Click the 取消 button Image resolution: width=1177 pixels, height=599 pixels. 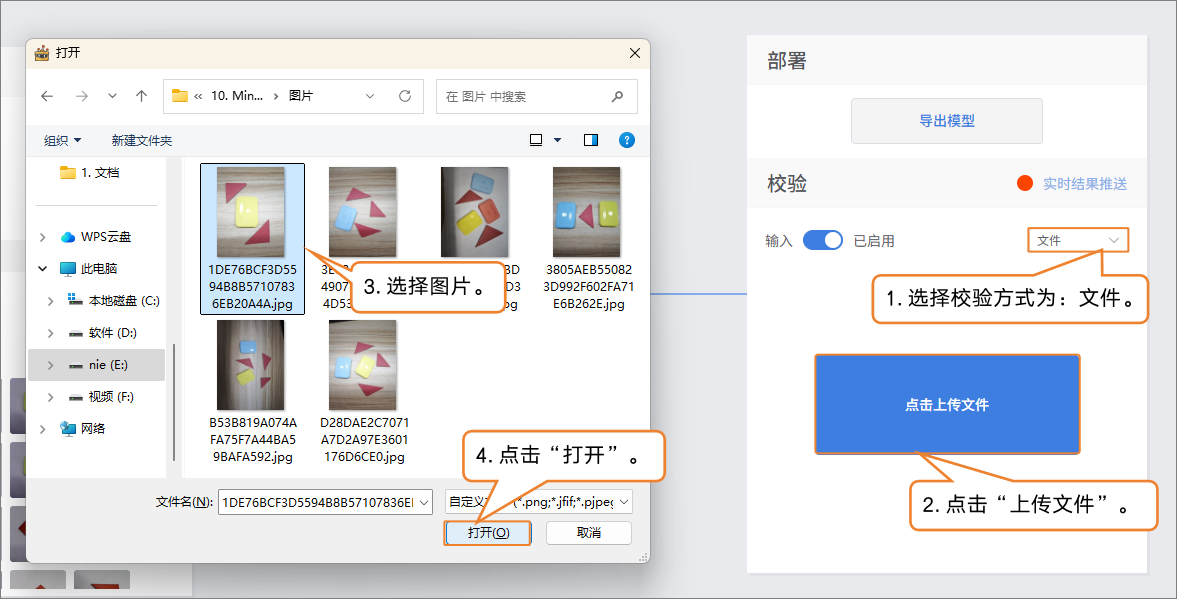[589, 533]
